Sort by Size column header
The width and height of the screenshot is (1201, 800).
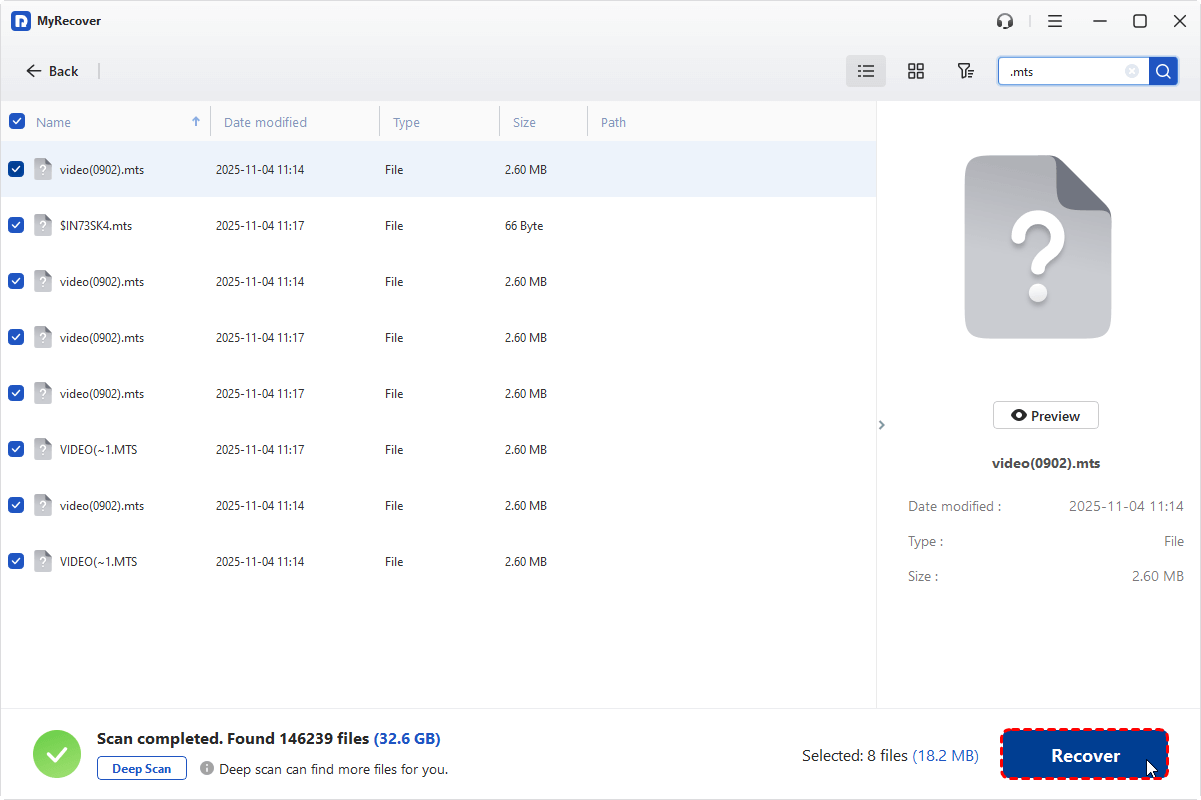pyautogui.click(x=524, y=122)
